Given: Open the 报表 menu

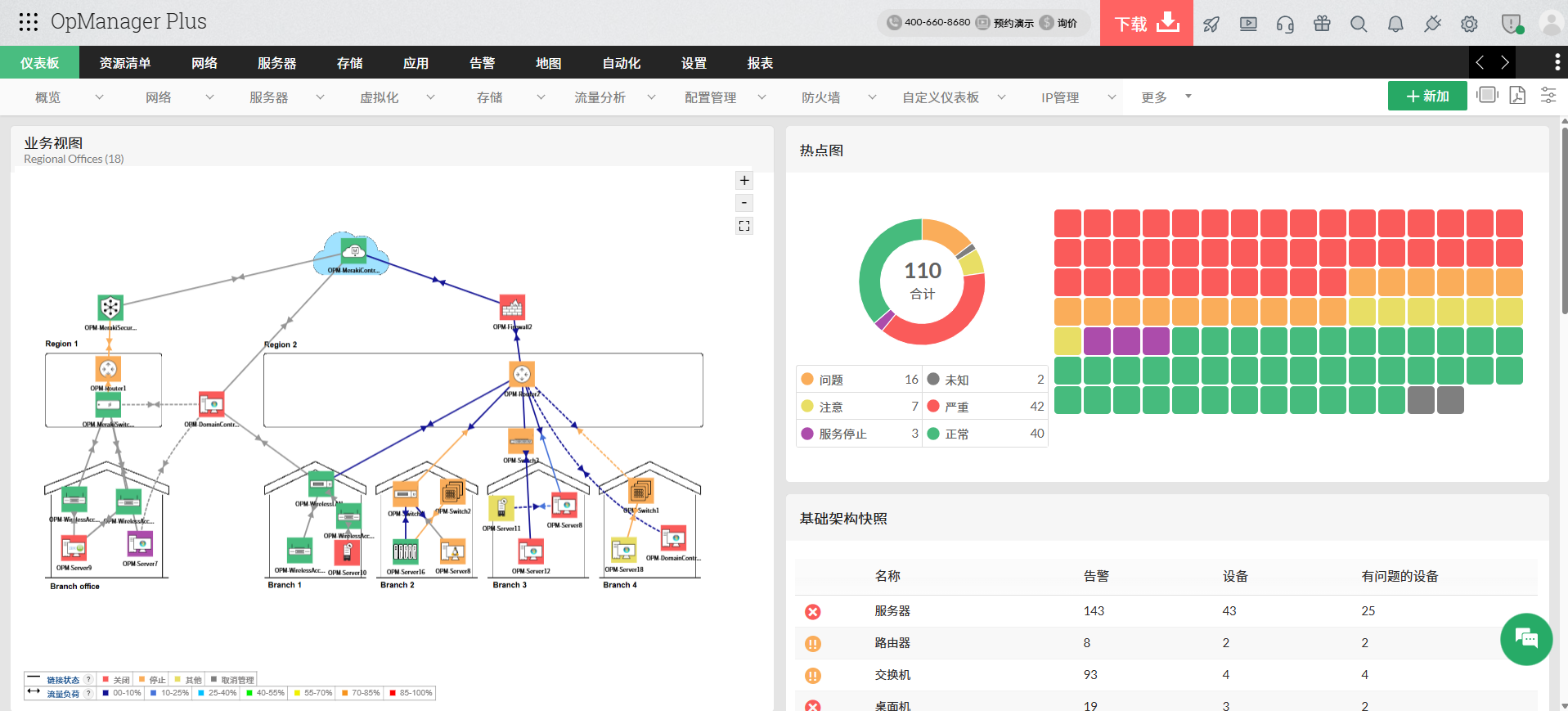Looking at the screenshot, I should pyautogui.click(x=760, y=63).
